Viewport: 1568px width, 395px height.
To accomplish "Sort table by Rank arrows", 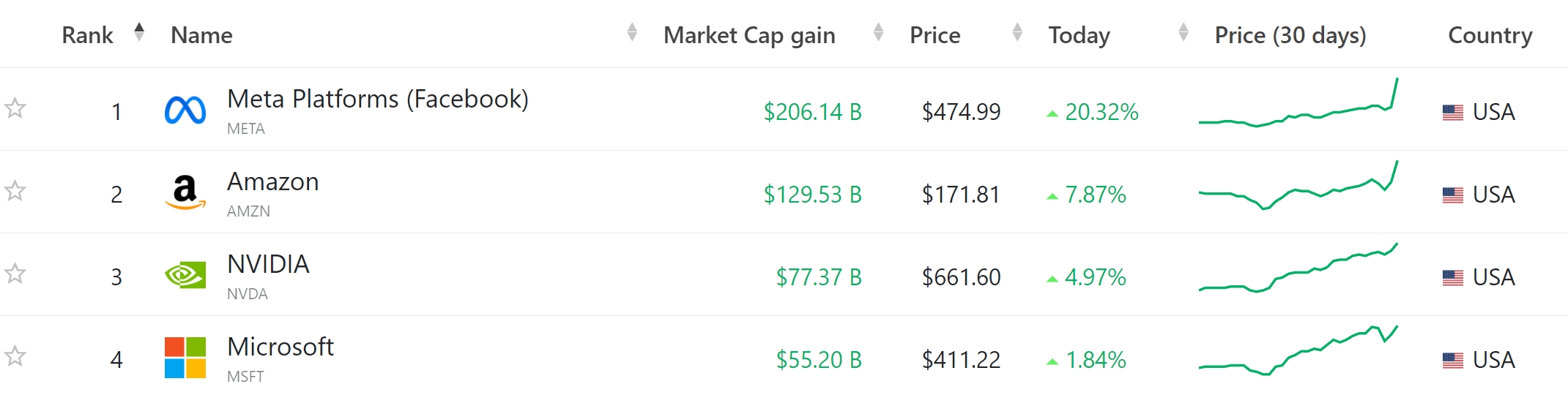I will click(139, 32).
